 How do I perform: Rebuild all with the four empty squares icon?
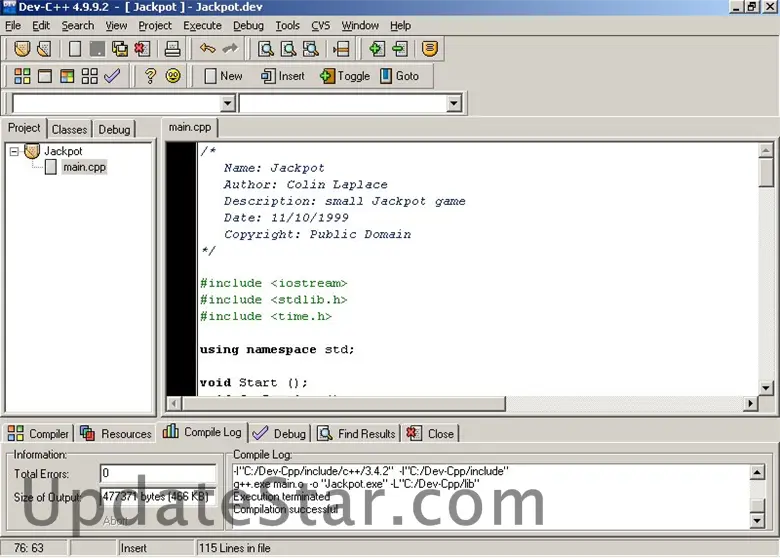90,76
